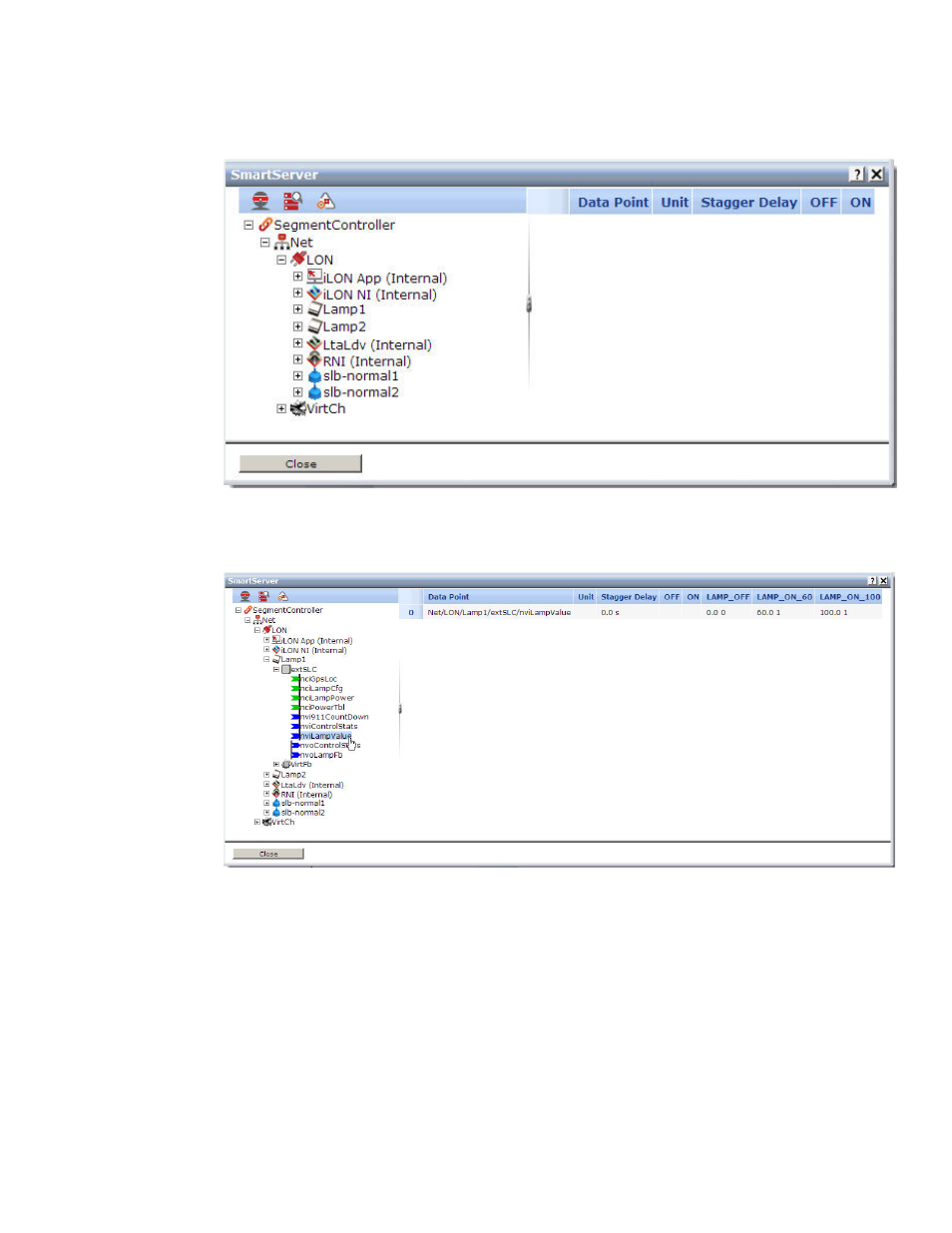Click the Close button in upper dialog
The width and height of the screenshot is (952, 1233).
tap(300, 463)
